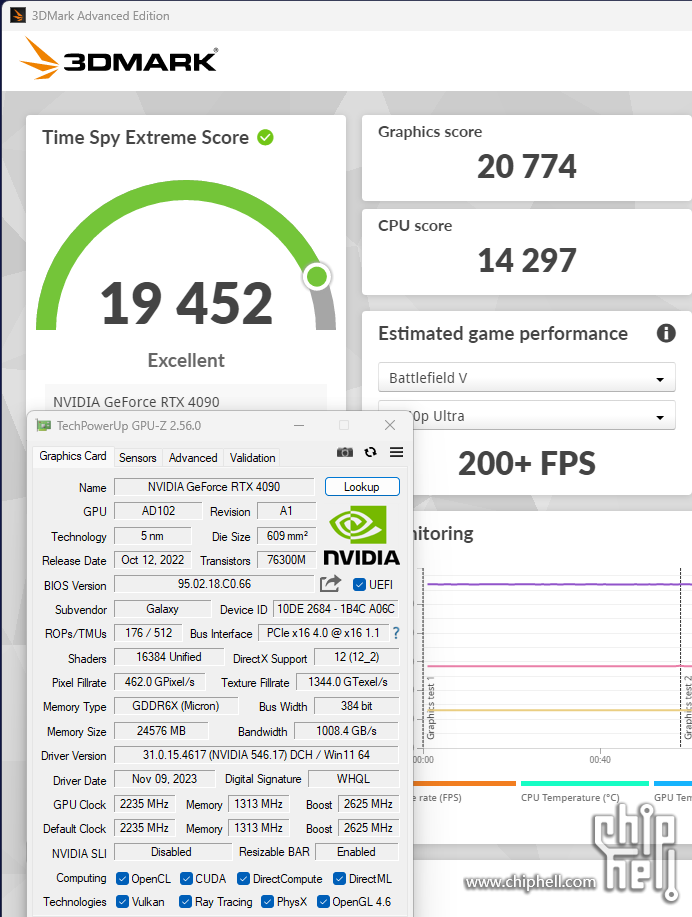The width and height of the screenshot is (692, 917).
Task: Click the Driver Version field
Action: (256, 754)
